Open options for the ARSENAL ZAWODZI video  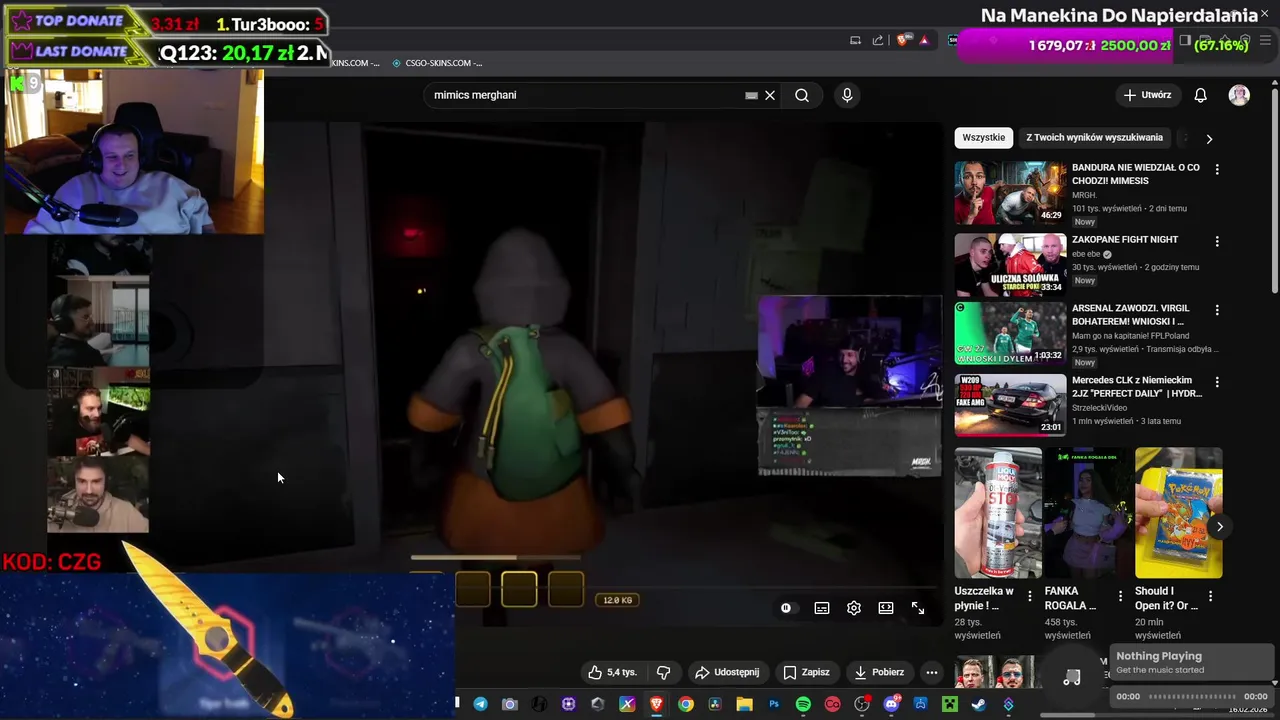point(1217,312)
